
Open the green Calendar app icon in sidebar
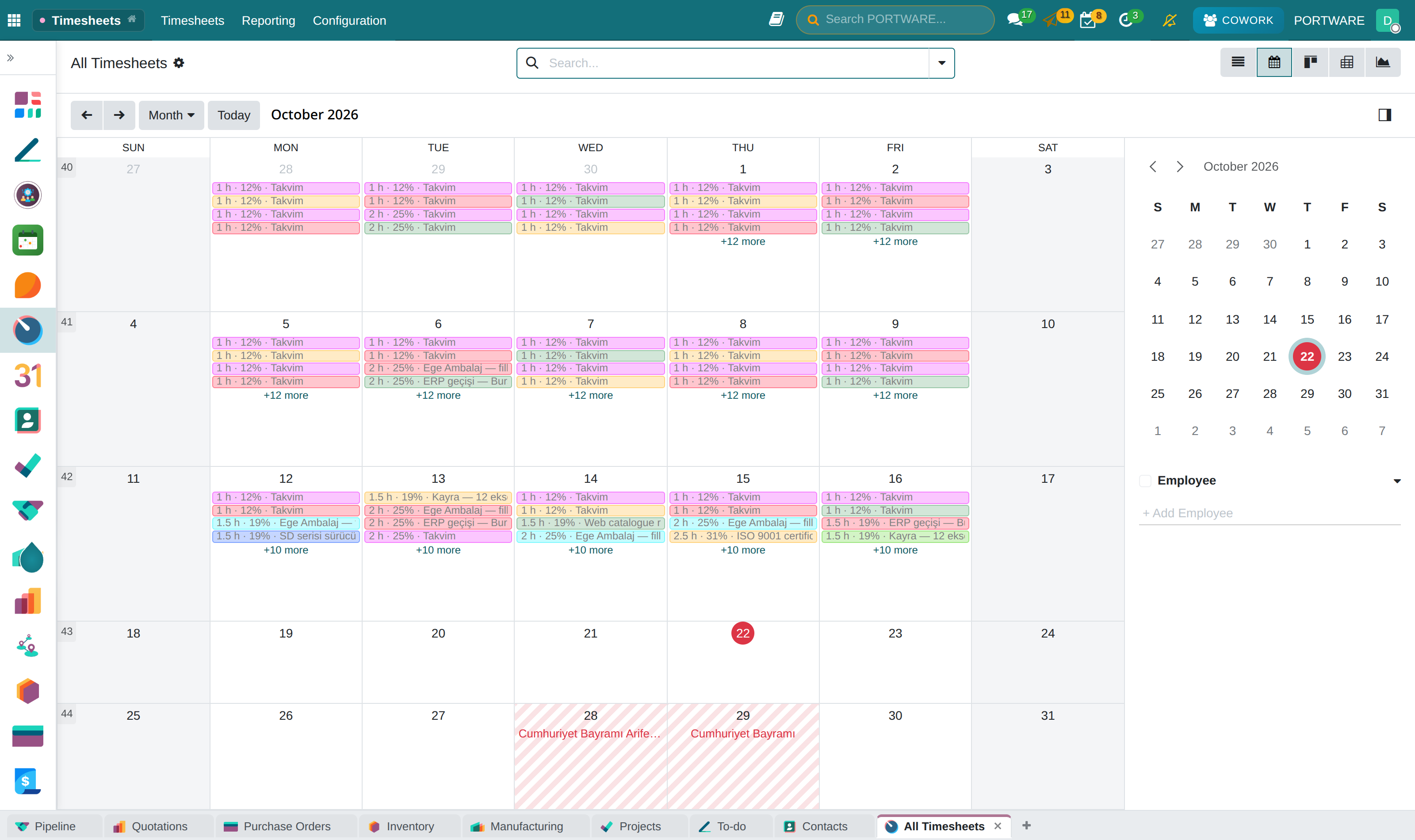(x=28, y=240)
